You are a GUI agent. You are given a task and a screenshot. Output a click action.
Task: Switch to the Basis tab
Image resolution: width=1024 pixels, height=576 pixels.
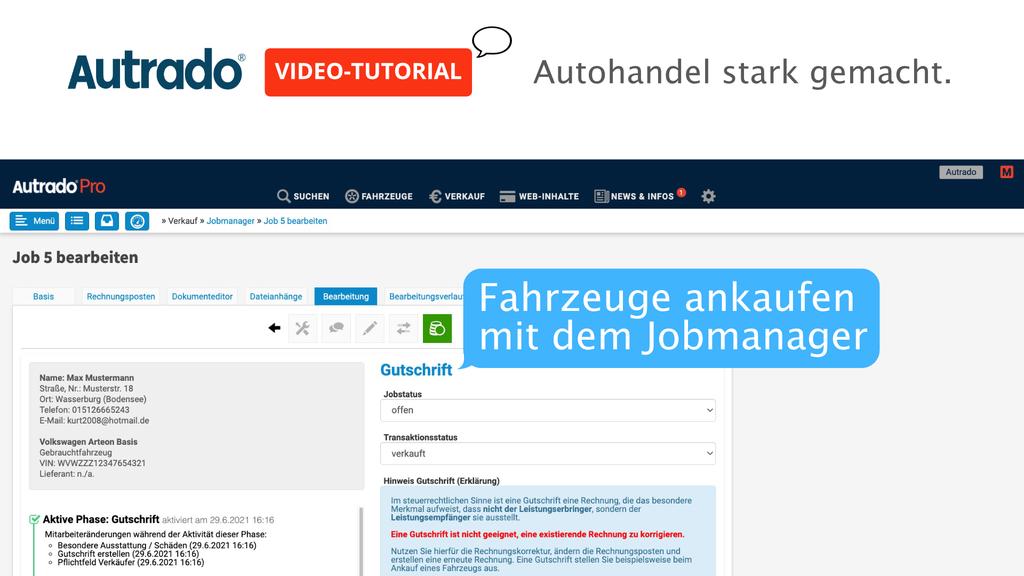44,296
